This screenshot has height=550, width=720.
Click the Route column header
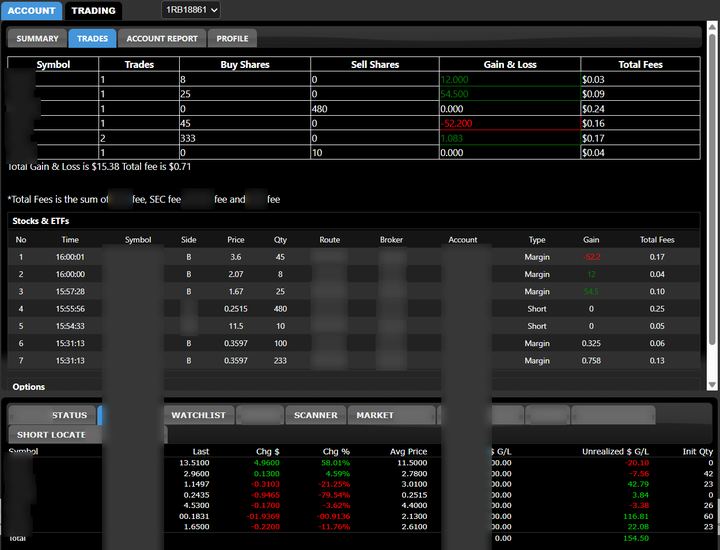click(x=330, y=240)
